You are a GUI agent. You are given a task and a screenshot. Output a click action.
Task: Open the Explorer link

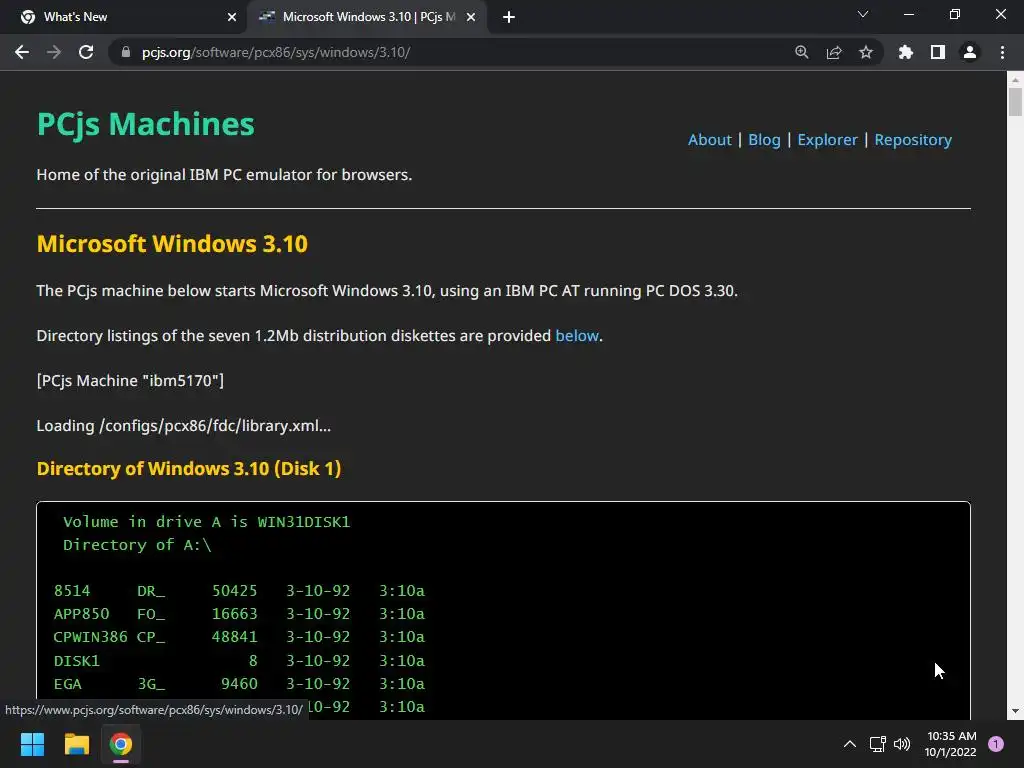pos(827,140)
